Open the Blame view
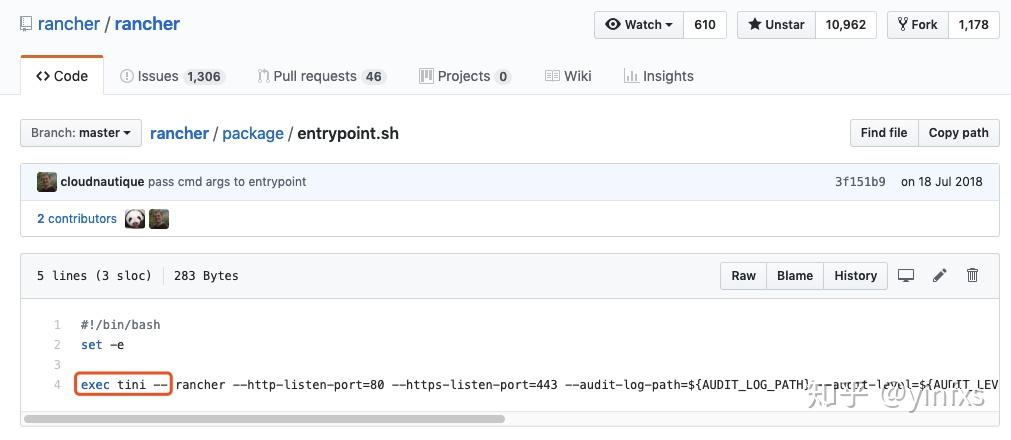1011x440 pixels. point(795,276)
